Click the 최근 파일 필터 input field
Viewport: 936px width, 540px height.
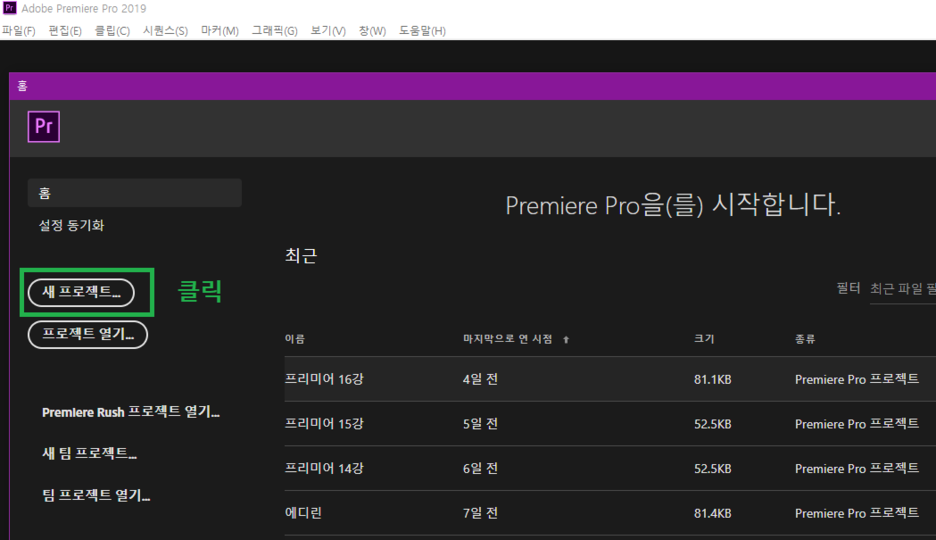click(903, 289)
